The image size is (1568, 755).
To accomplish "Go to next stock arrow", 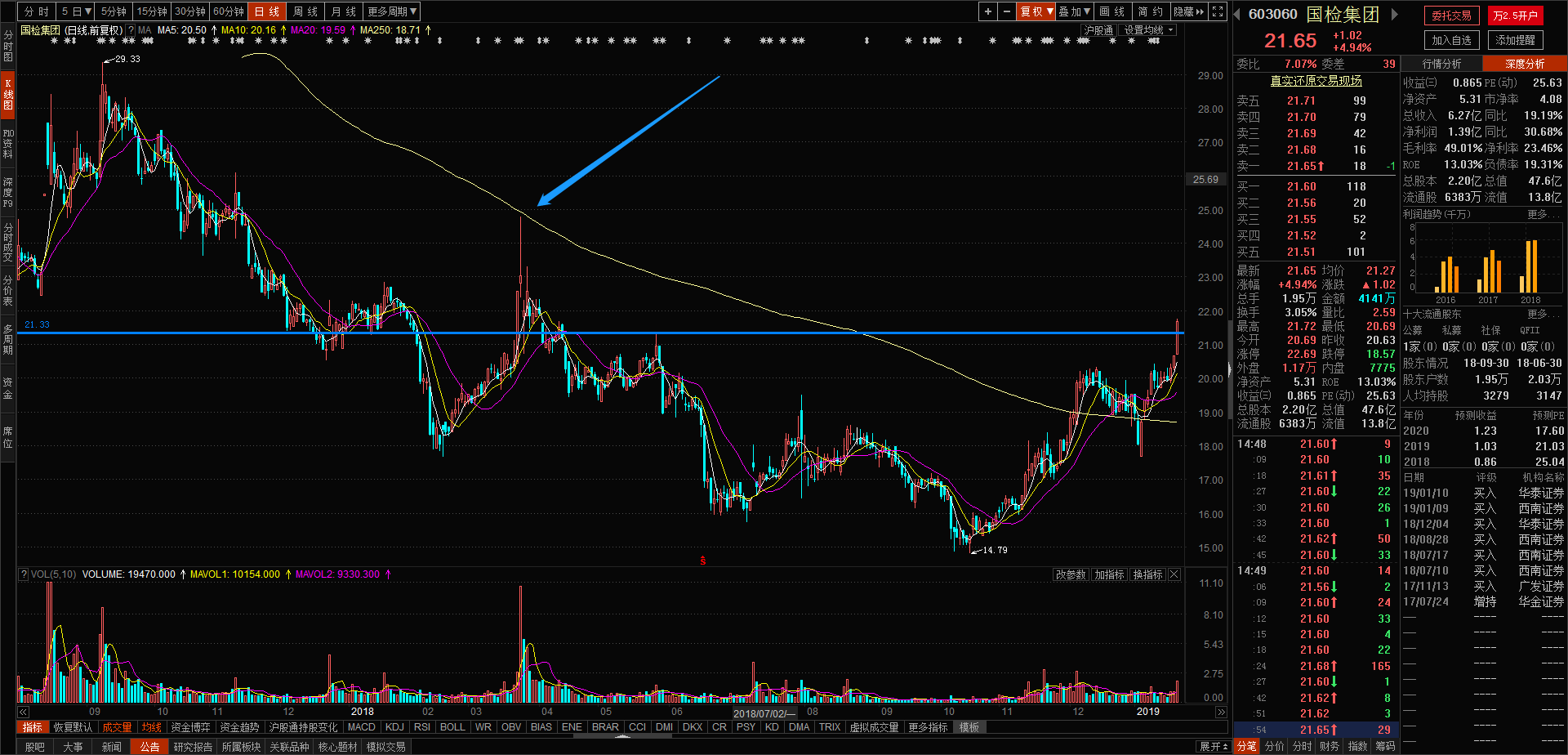I will click(x=1395, y=14).
